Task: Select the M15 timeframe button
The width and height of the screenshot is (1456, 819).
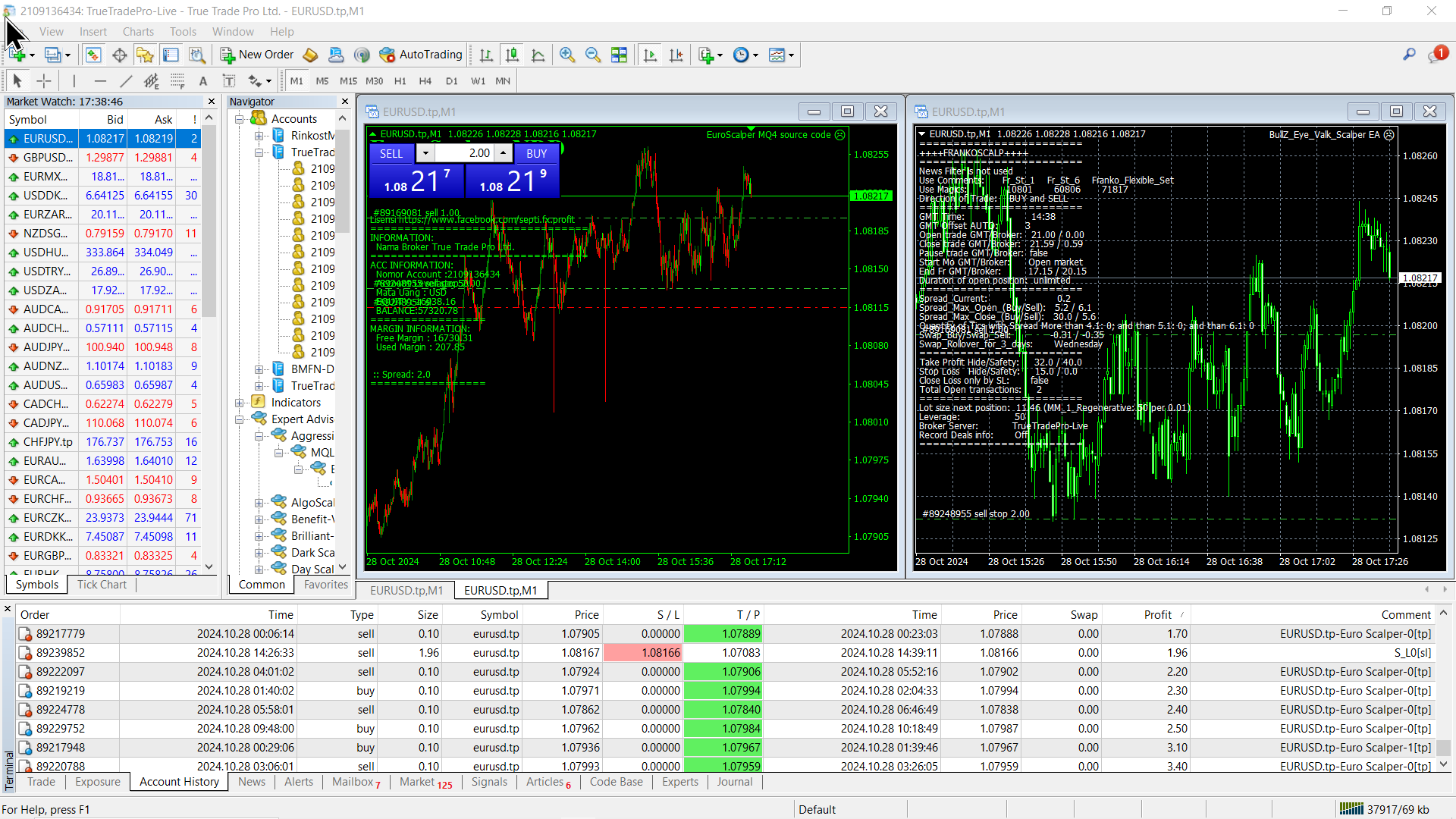Action: pyautogui.click(x=348, y=80)
